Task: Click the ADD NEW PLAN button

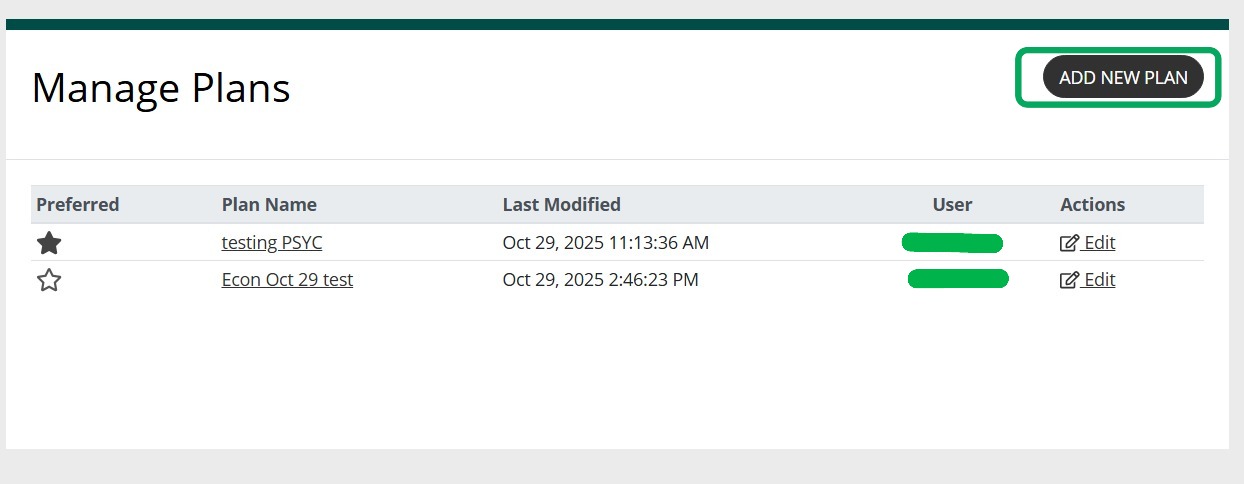Action: [x=1122, y=77]
